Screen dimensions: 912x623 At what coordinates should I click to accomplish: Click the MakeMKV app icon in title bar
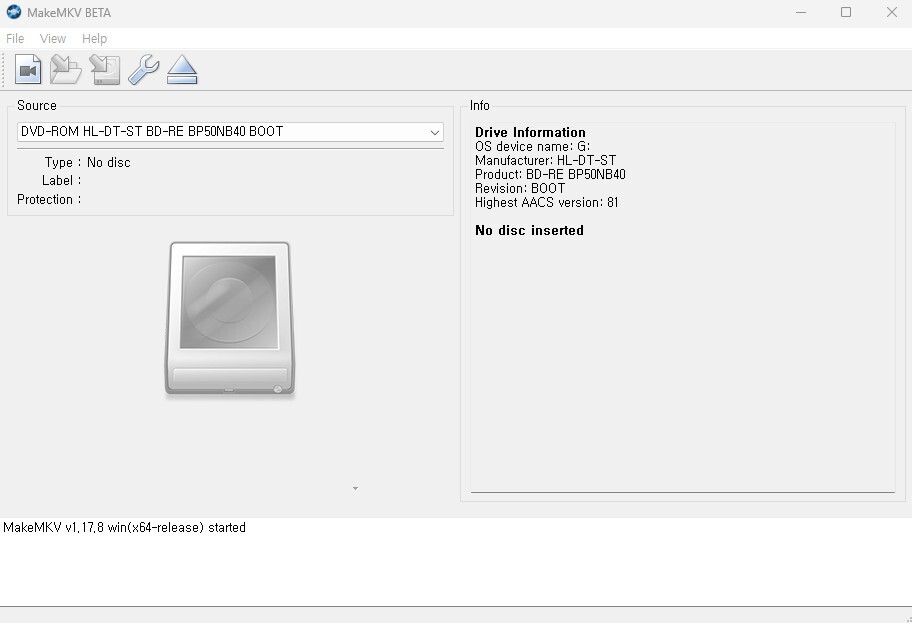(13, 12)
